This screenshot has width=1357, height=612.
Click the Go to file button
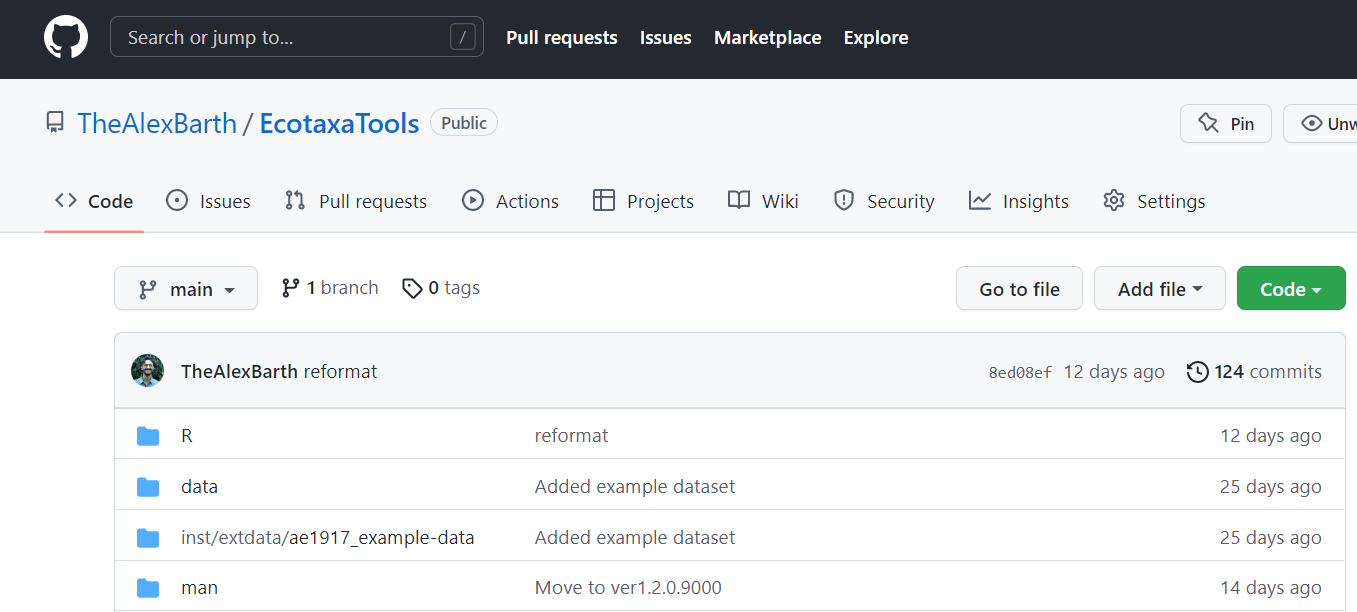point(1019,289)
